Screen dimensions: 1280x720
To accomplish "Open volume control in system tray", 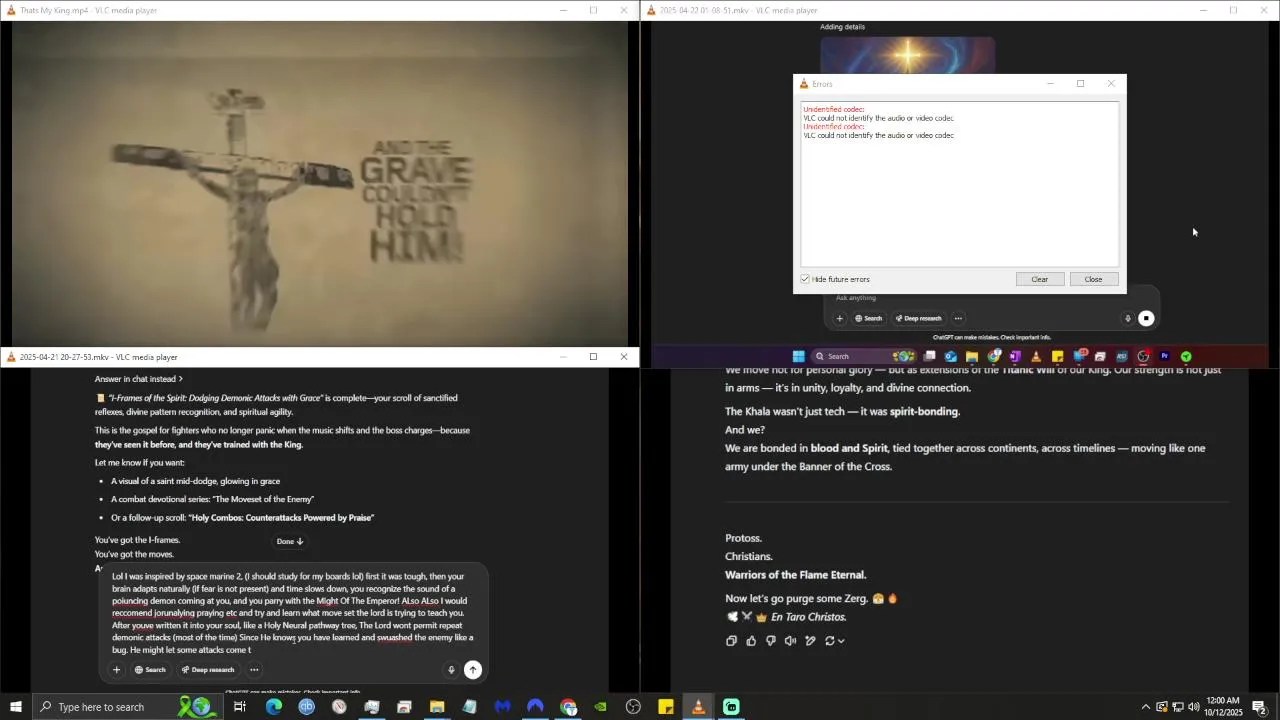I will click(x=1193, y=707).
